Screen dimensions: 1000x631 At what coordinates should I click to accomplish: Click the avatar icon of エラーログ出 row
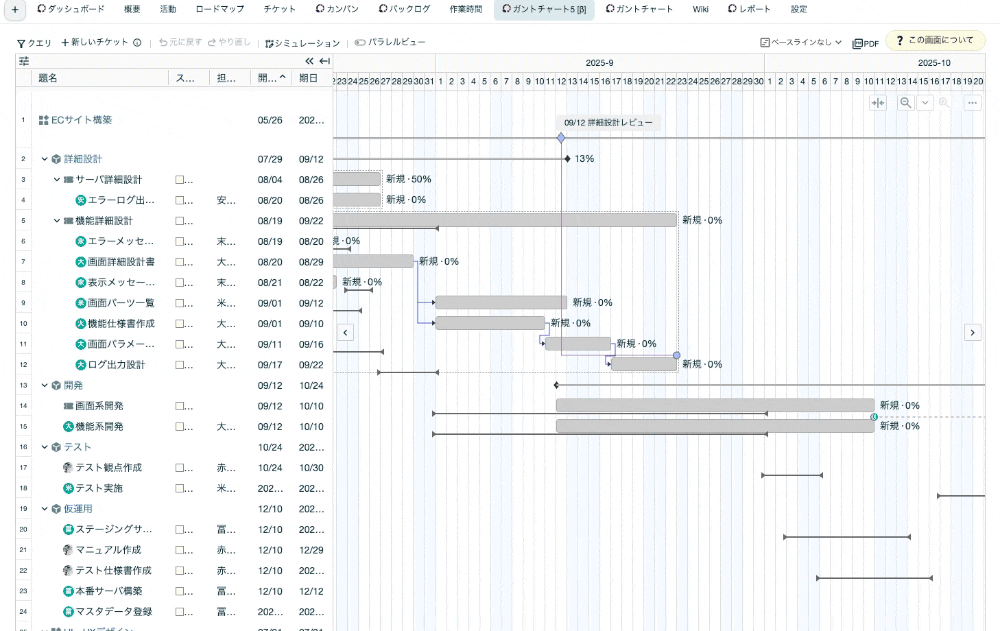[x=80, y=200]
